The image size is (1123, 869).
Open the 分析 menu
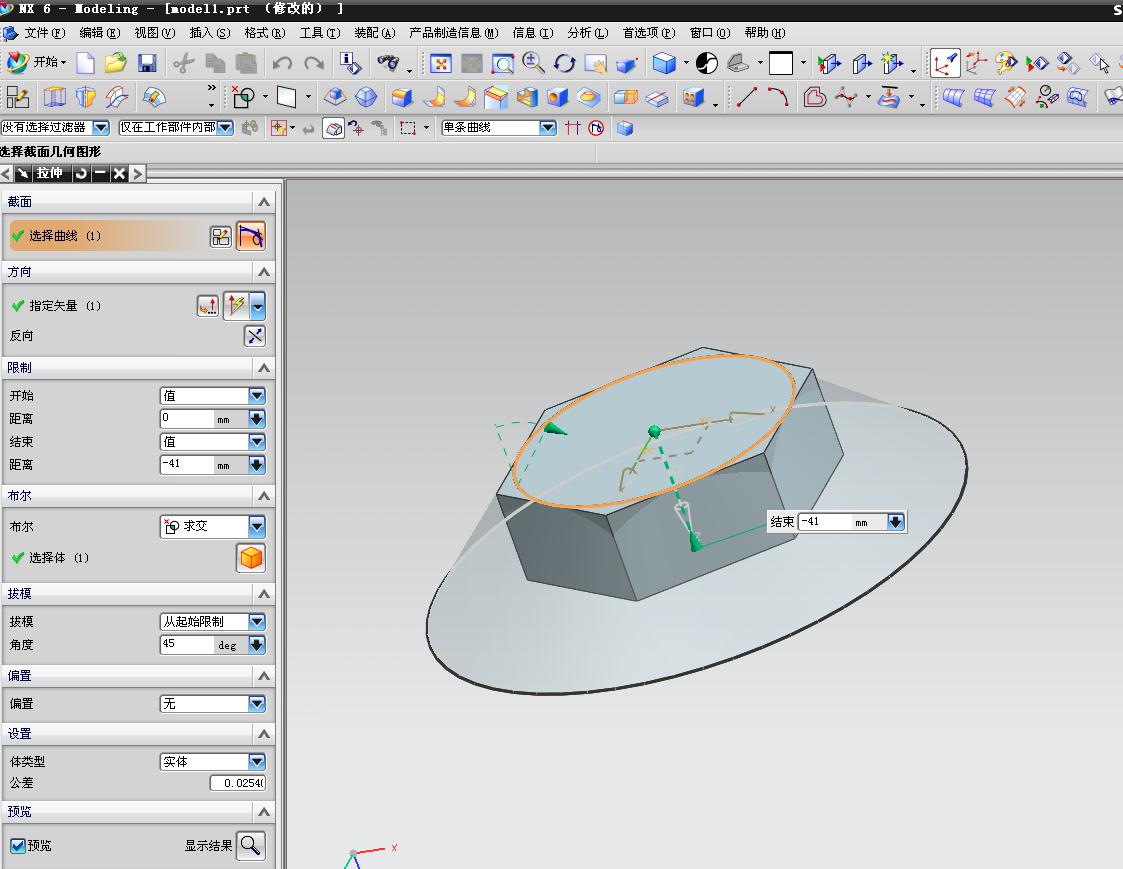click(587, 33)
